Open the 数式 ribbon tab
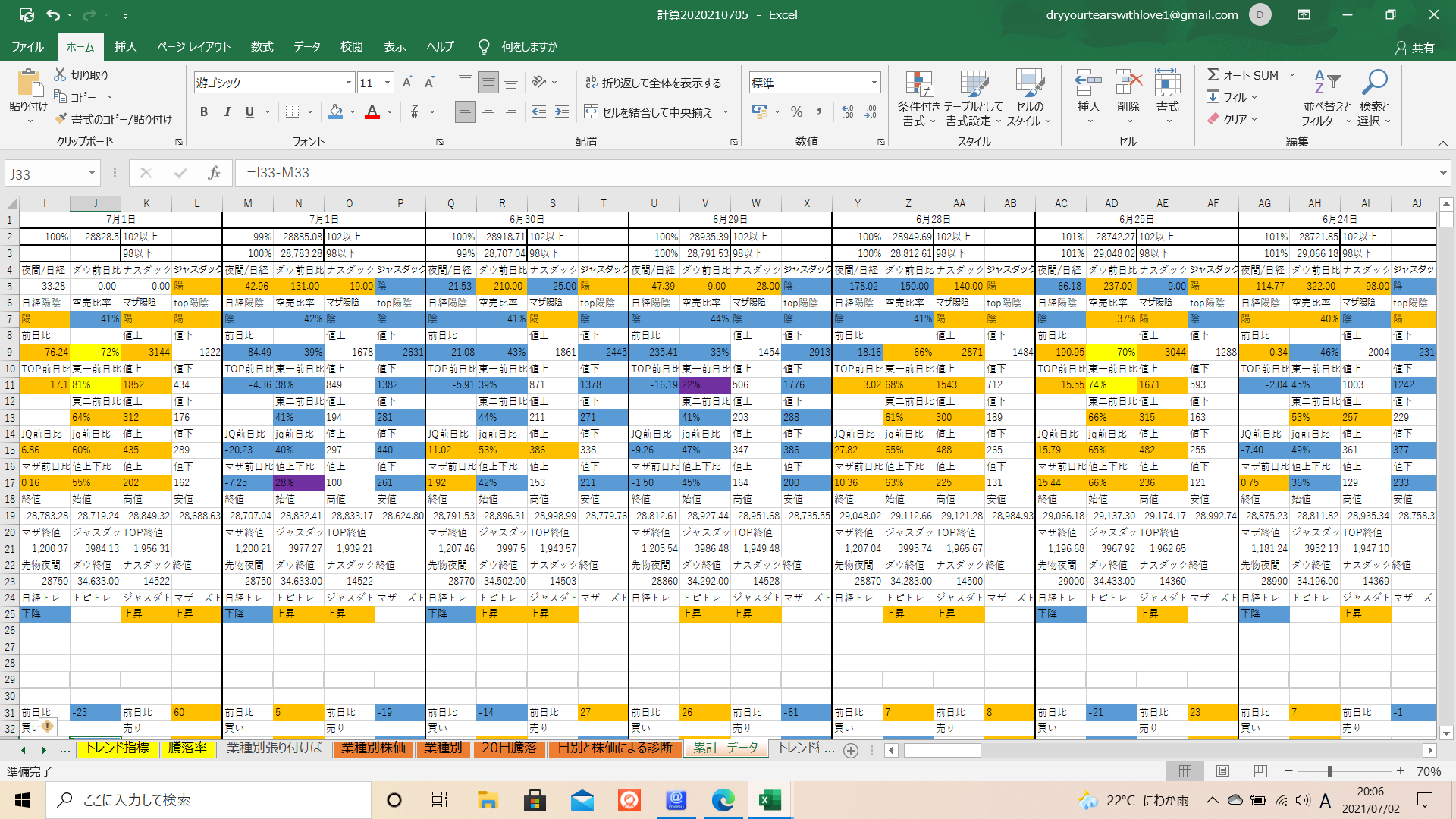The width and height of the screenshot is (1456, 819). [x=262, y=47]
